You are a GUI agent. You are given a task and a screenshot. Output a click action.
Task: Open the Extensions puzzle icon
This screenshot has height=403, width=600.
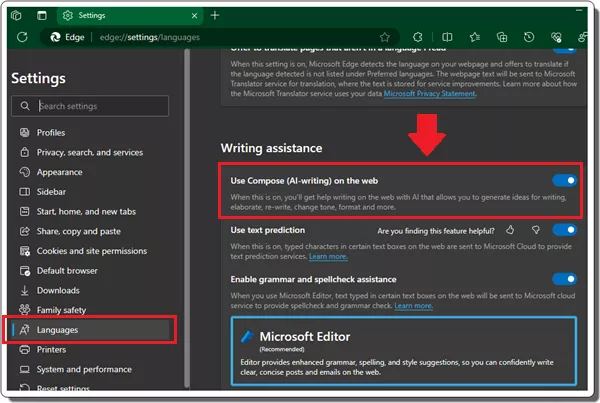point(417,37)
